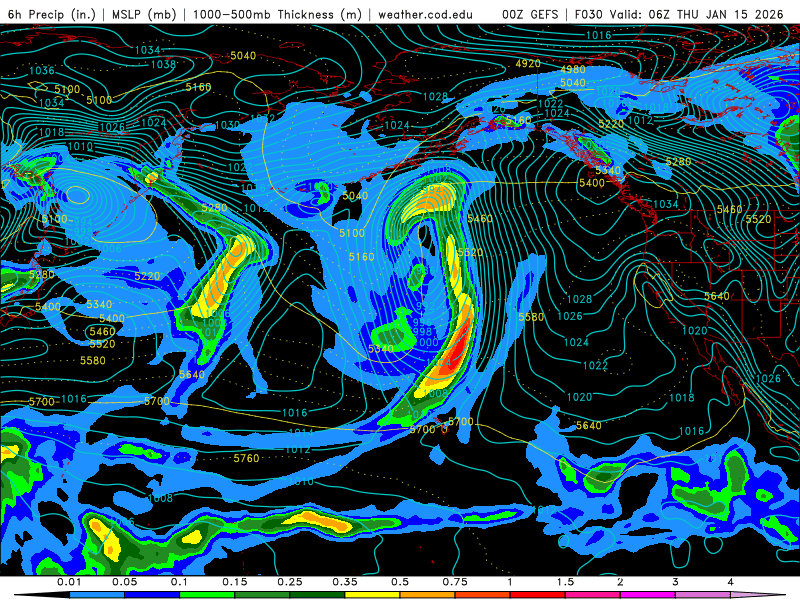800x600 pixels.
Task: Click the red 1–1.5 legend swatch
Action: click(x=538, y=595)
